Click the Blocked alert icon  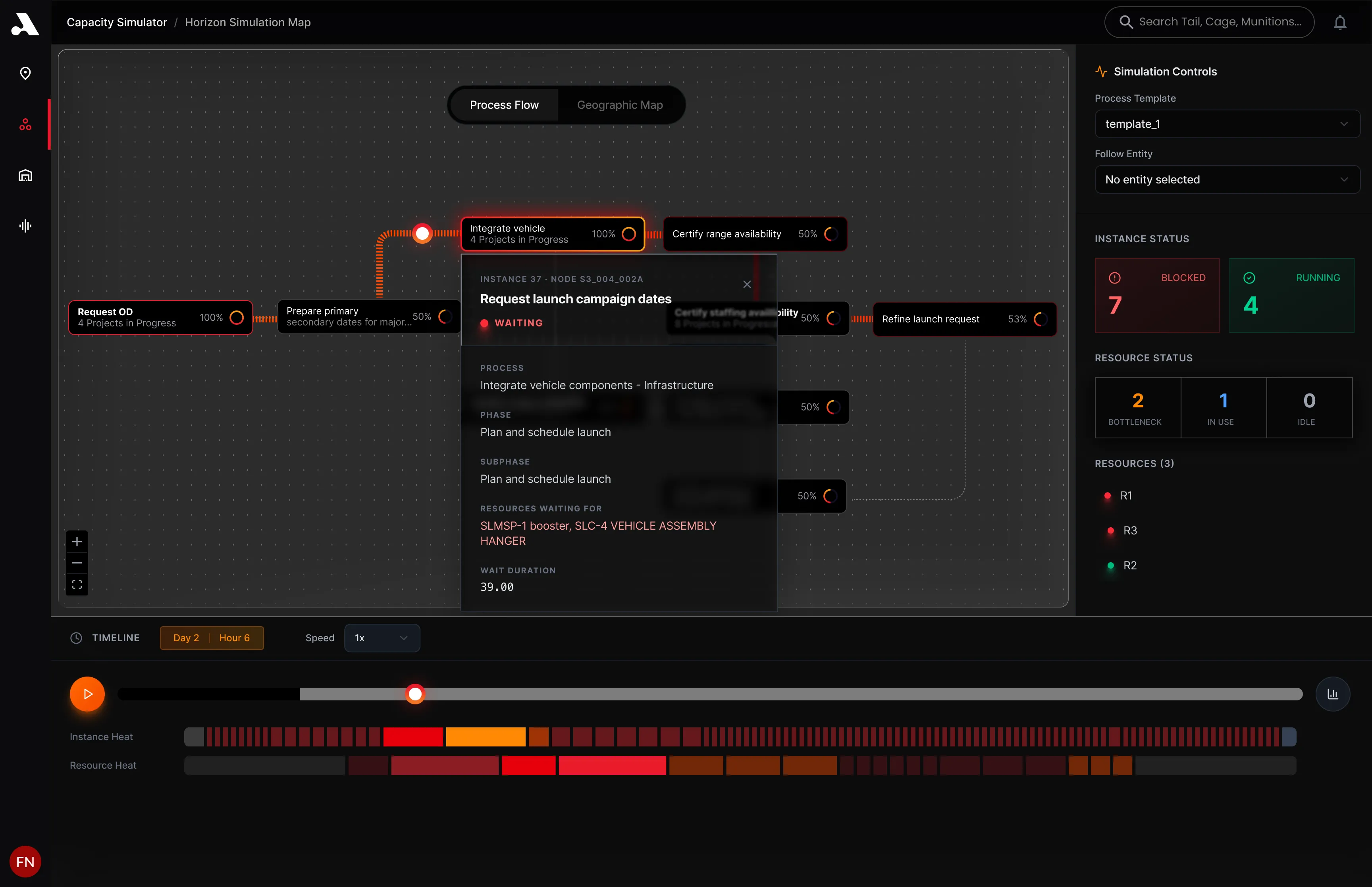[x=1115, y=278]
